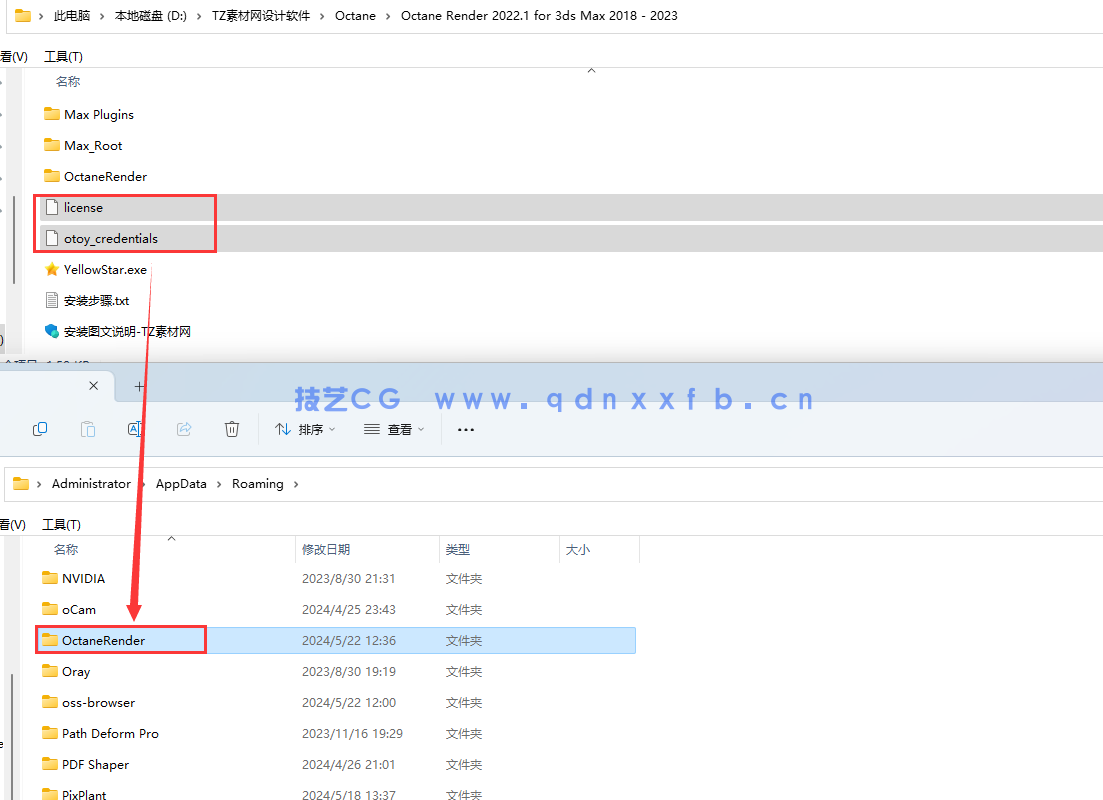The height and width of the screenshot is (800, 1103).
Task: Click AppData in the address breadcrumb
Action: tap(181, 484)
